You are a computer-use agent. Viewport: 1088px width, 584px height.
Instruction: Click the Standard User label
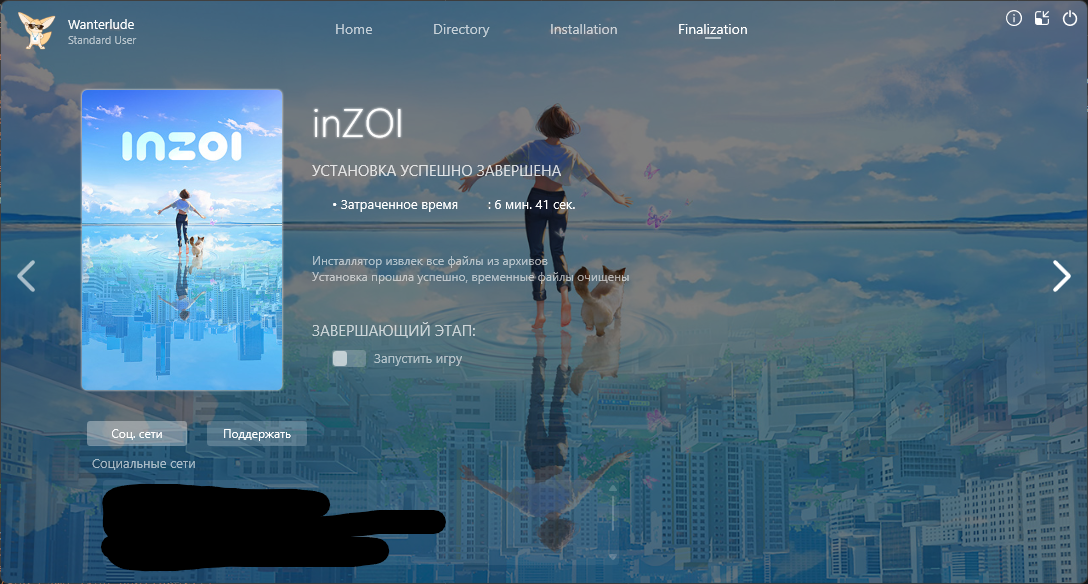(x=102, y=40)
